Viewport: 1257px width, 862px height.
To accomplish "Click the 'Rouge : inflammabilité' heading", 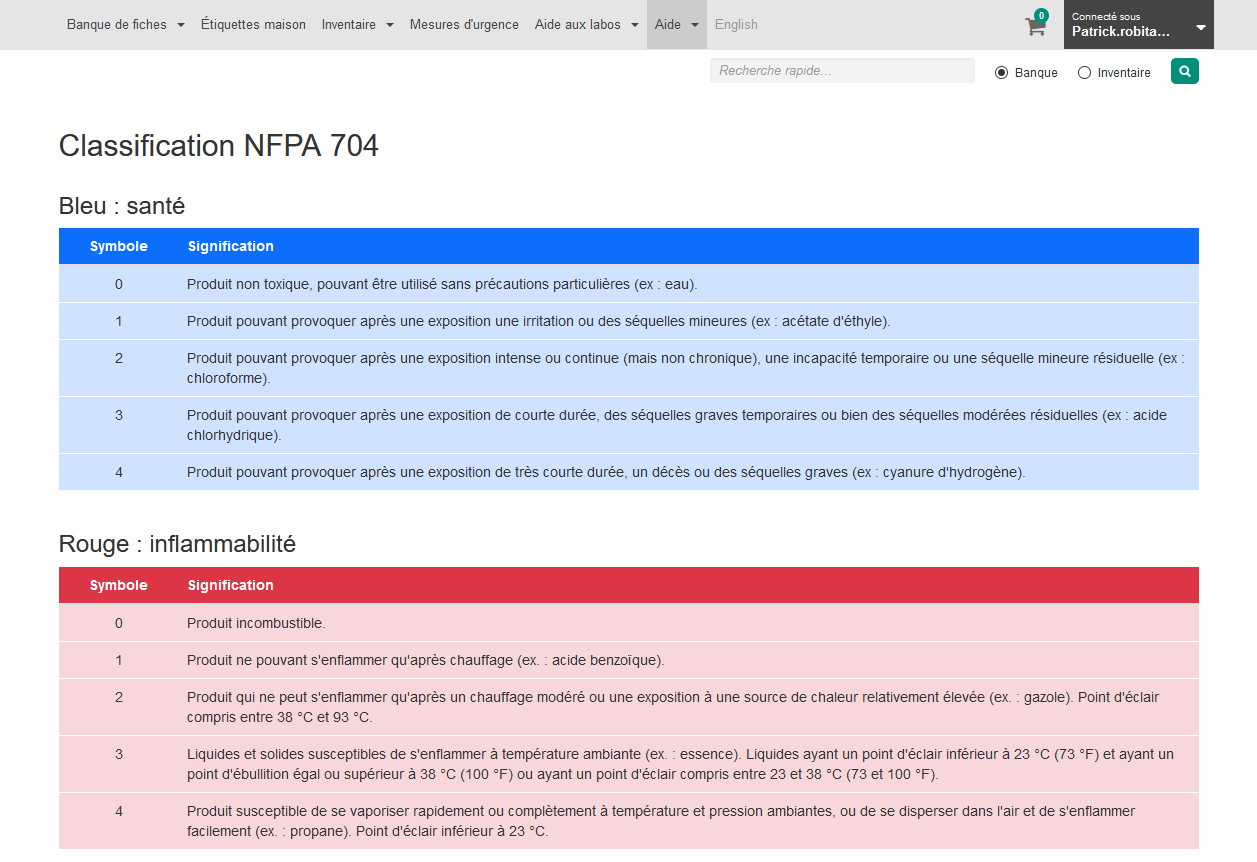I will [x=177, y=544].
